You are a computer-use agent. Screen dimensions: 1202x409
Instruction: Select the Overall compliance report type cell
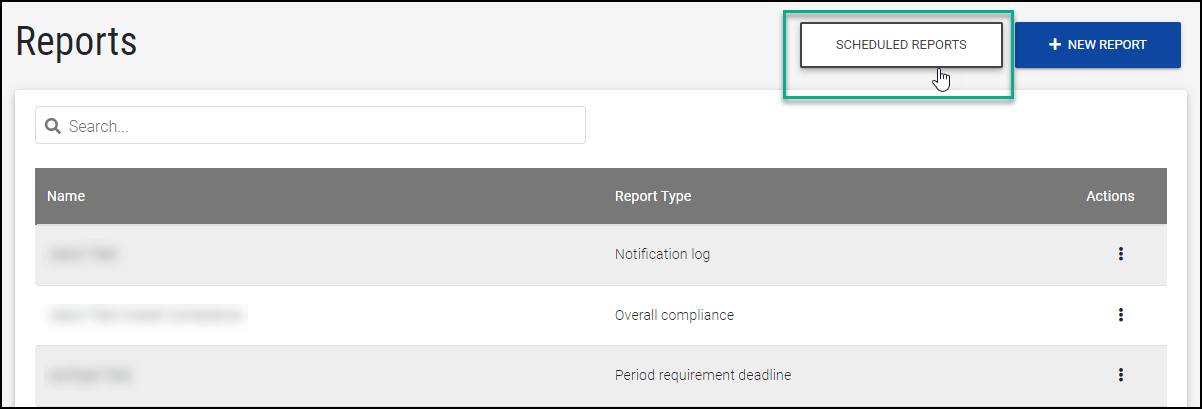tap(674, 315)
